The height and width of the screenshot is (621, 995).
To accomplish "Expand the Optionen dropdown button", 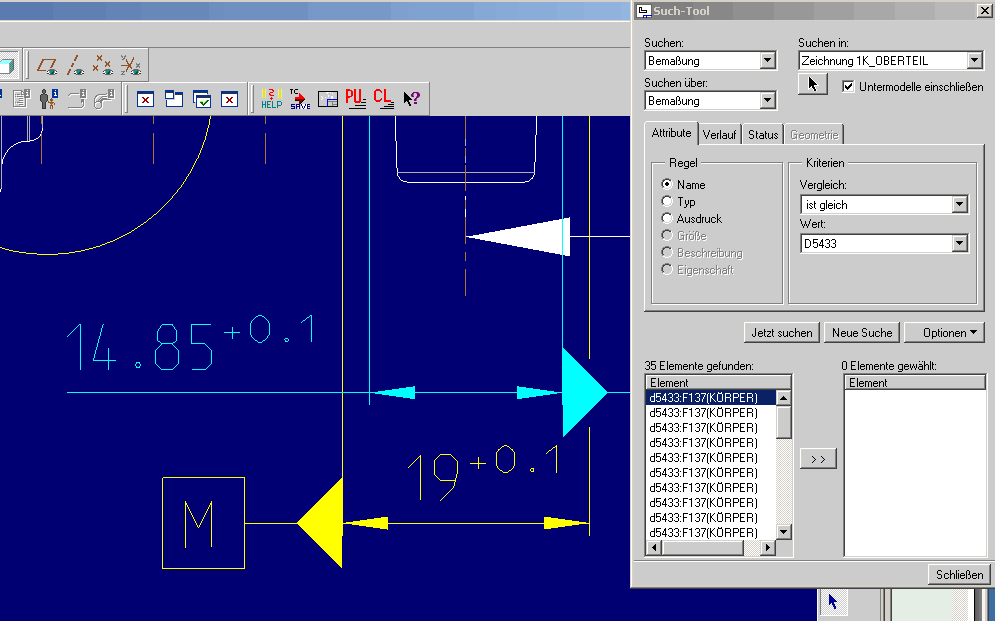I will coord(944,332).
